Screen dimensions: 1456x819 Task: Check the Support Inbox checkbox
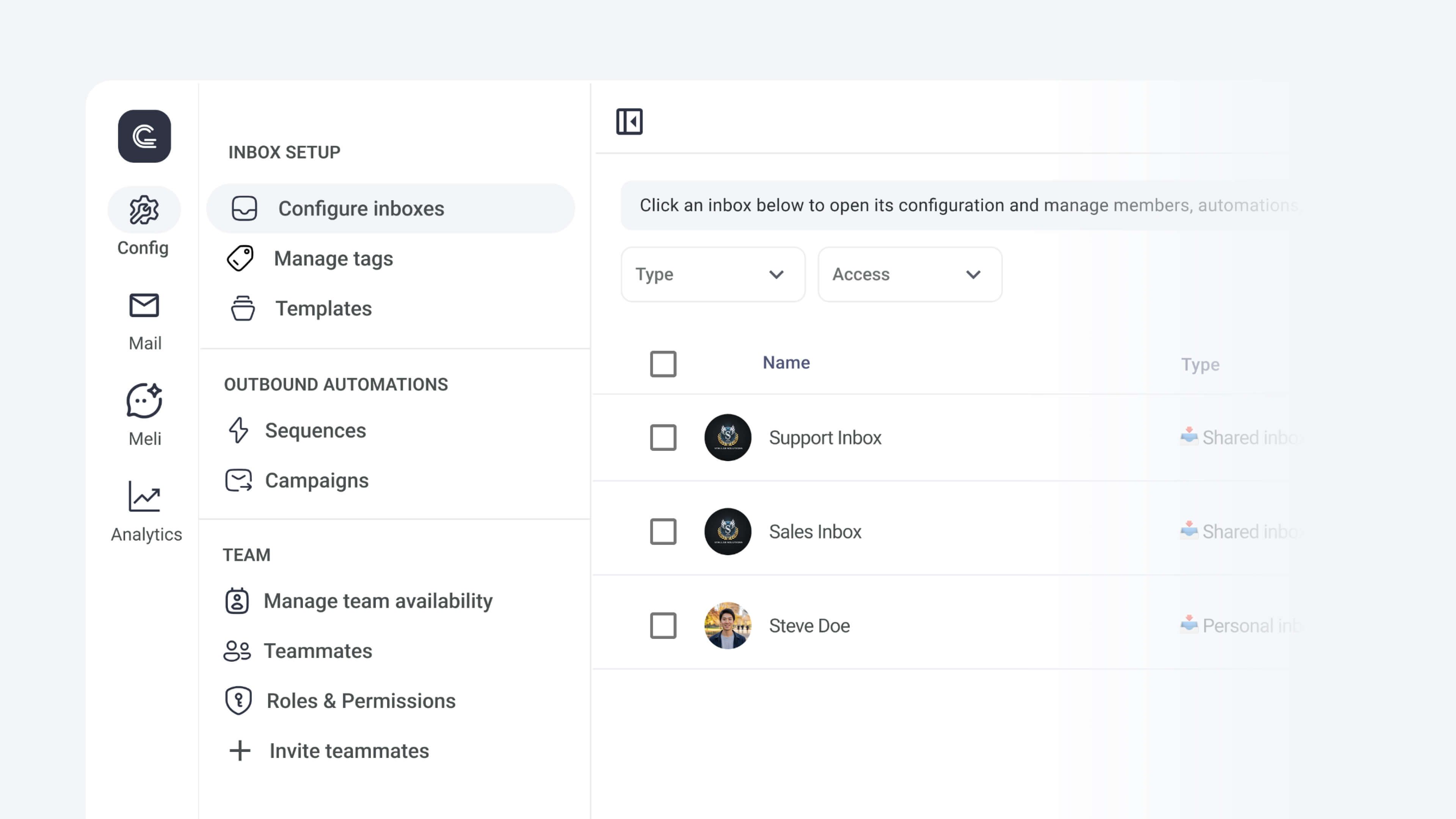(663, 438)
